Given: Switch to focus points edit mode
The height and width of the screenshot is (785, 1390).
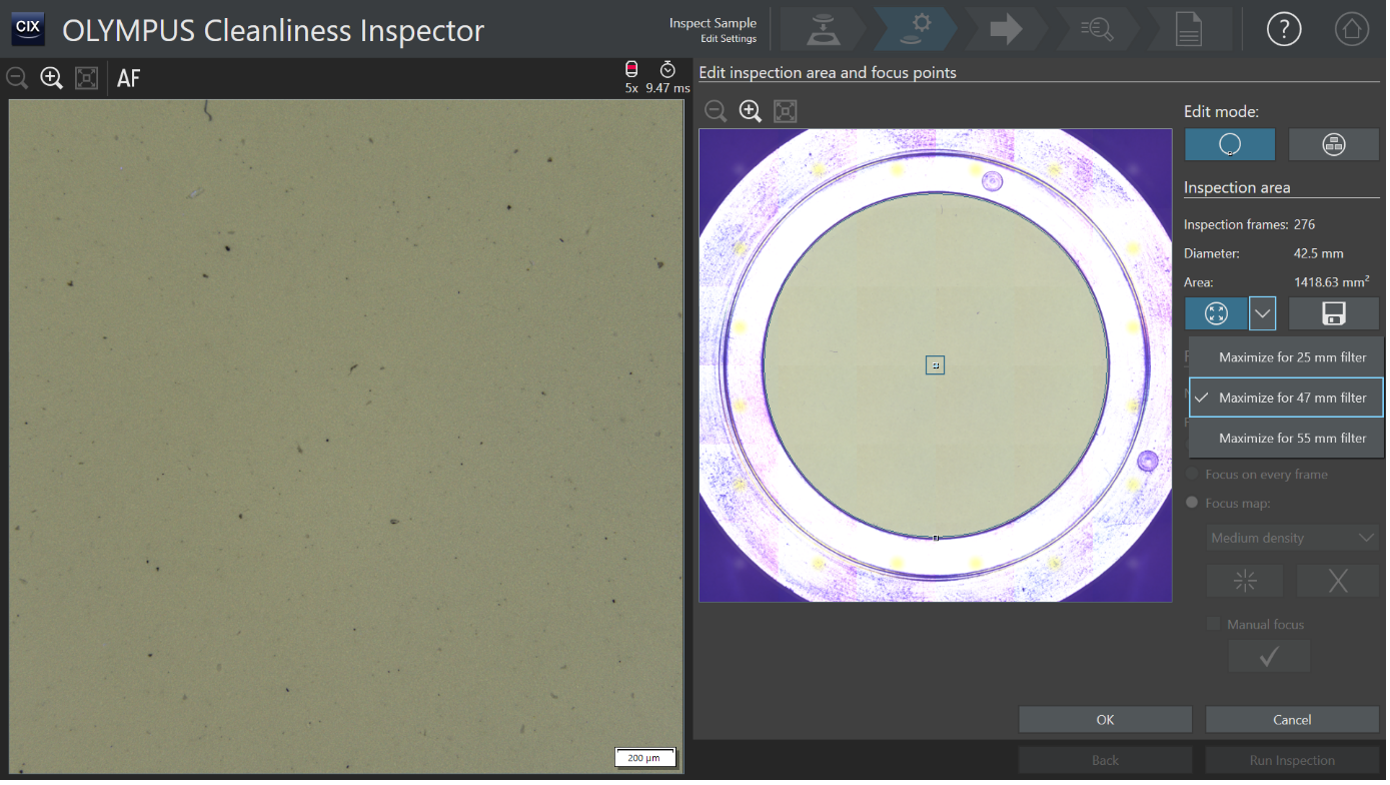Looking at the screenshot, I should [x=1333, y=145].
